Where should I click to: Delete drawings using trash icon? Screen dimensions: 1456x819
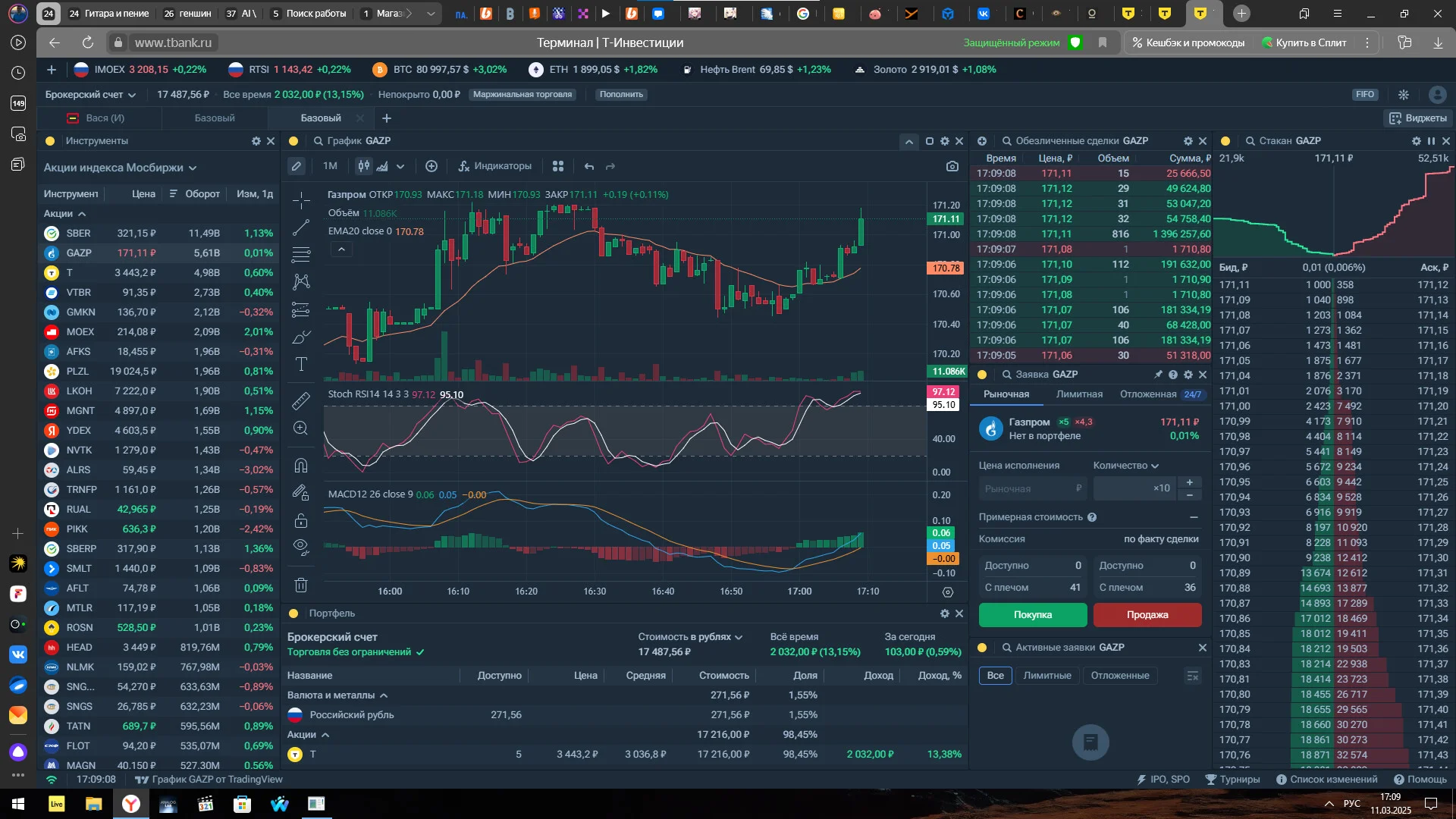click(x=301, y=585)
